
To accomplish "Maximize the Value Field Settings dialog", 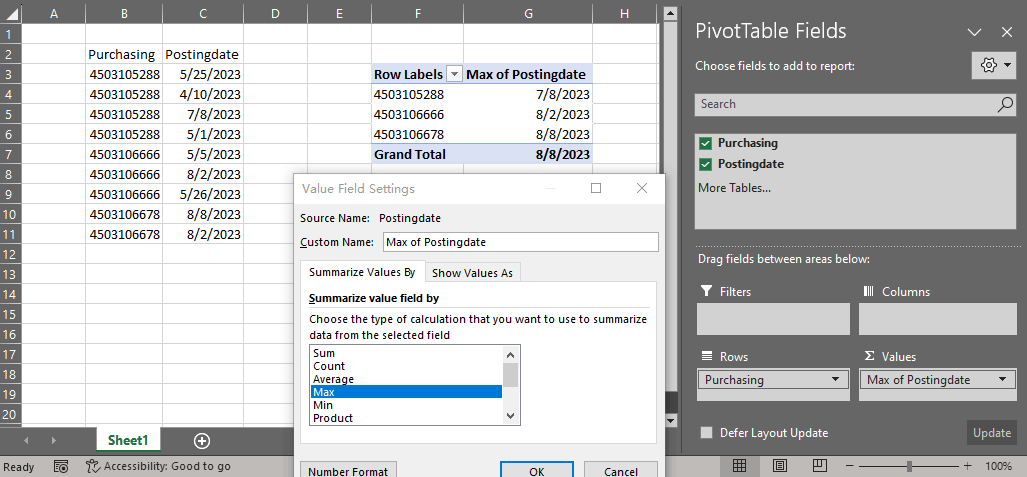I will pyautogui.click(x=596, y=189).
